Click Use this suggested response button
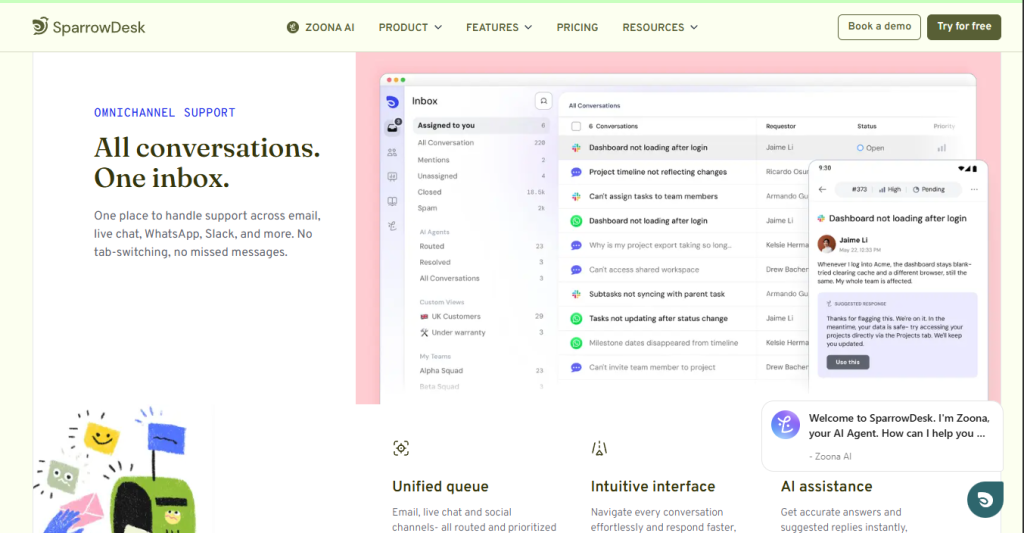The width and height of the screenshot is (1024, 533). click(x=848, y=362)
